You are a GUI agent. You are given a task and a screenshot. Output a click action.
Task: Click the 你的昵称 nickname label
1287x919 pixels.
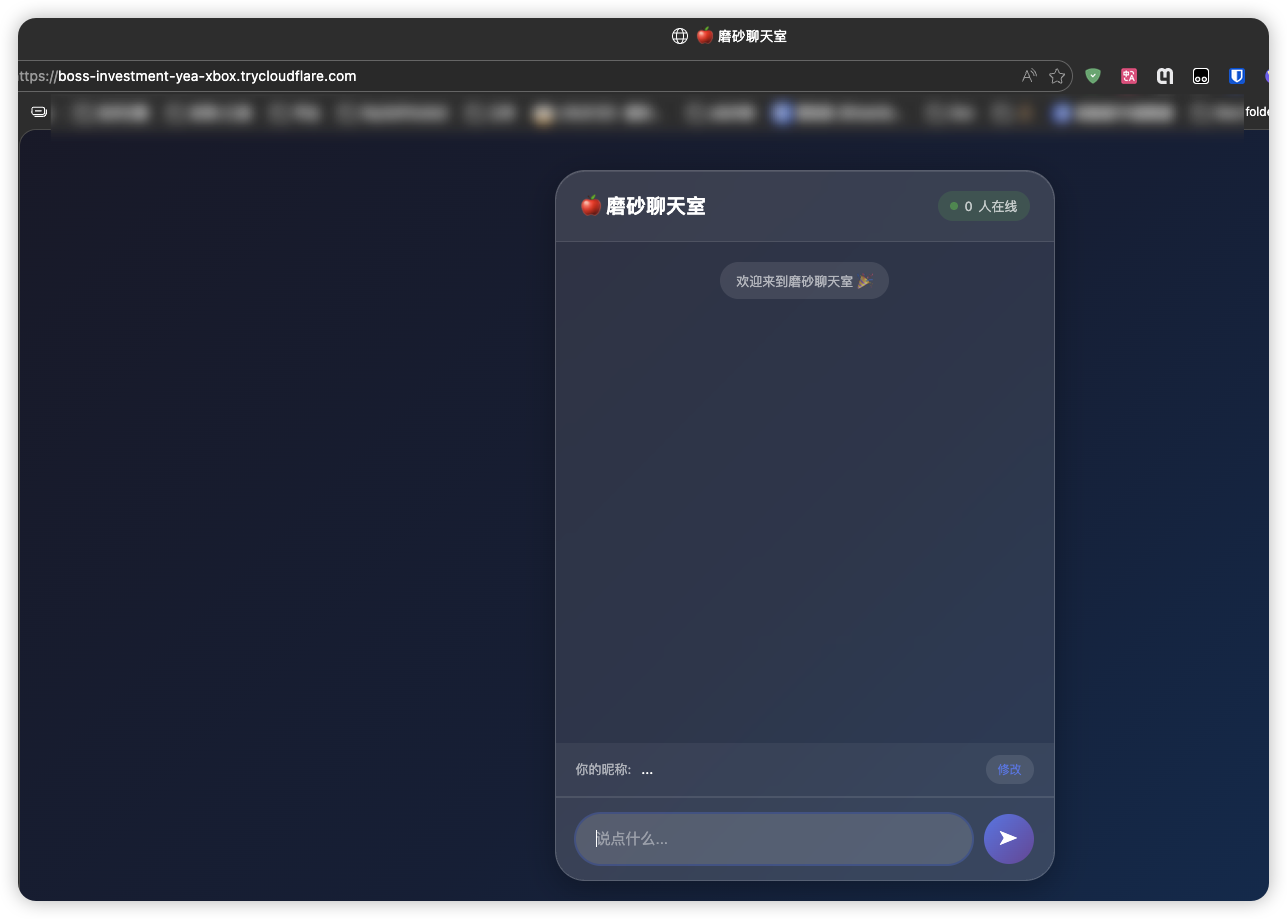[603, 770]
